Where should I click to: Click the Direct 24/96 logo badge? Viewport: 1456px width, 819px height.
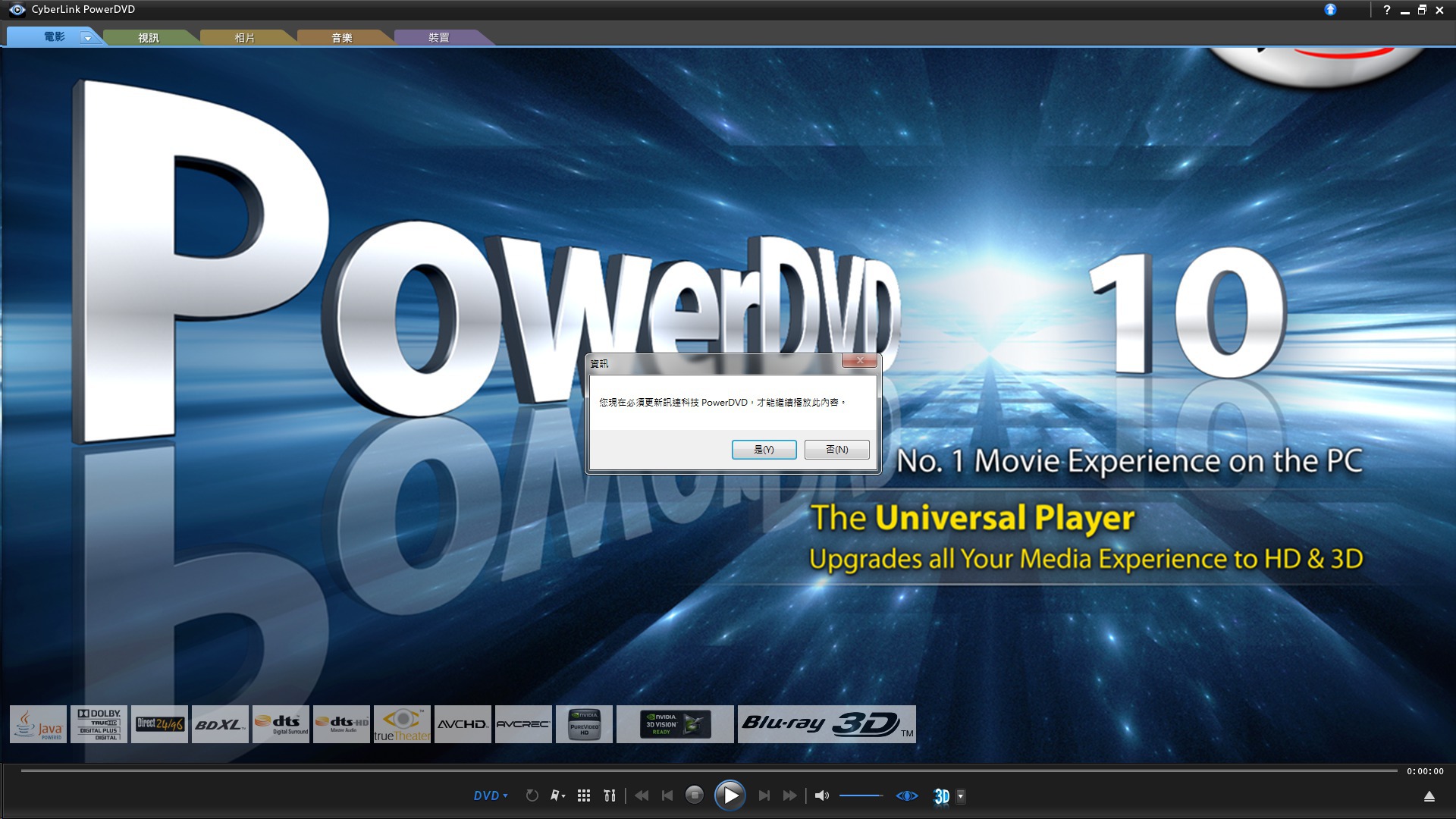(x=159, y=724)
